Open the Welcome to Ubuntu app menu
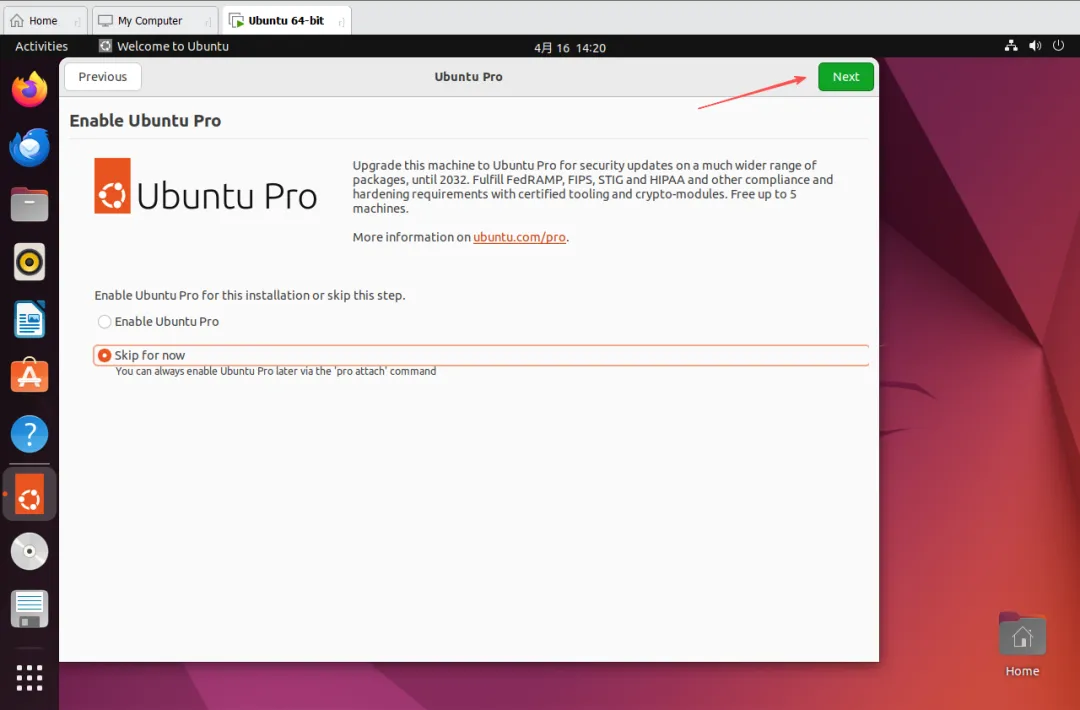 pyautogui.click(x=164, y=46)
